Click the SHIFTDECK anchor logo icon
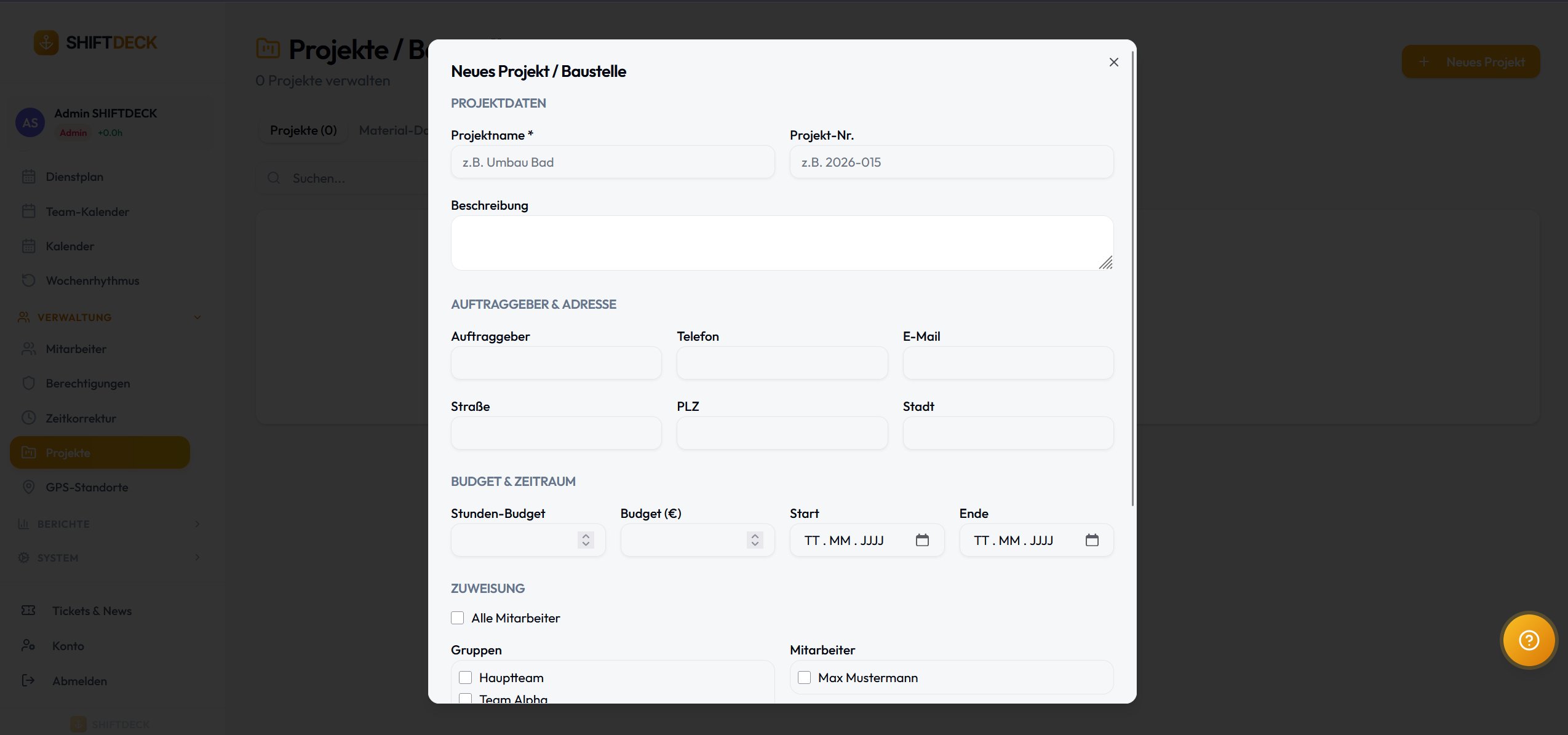 point(46,42)
